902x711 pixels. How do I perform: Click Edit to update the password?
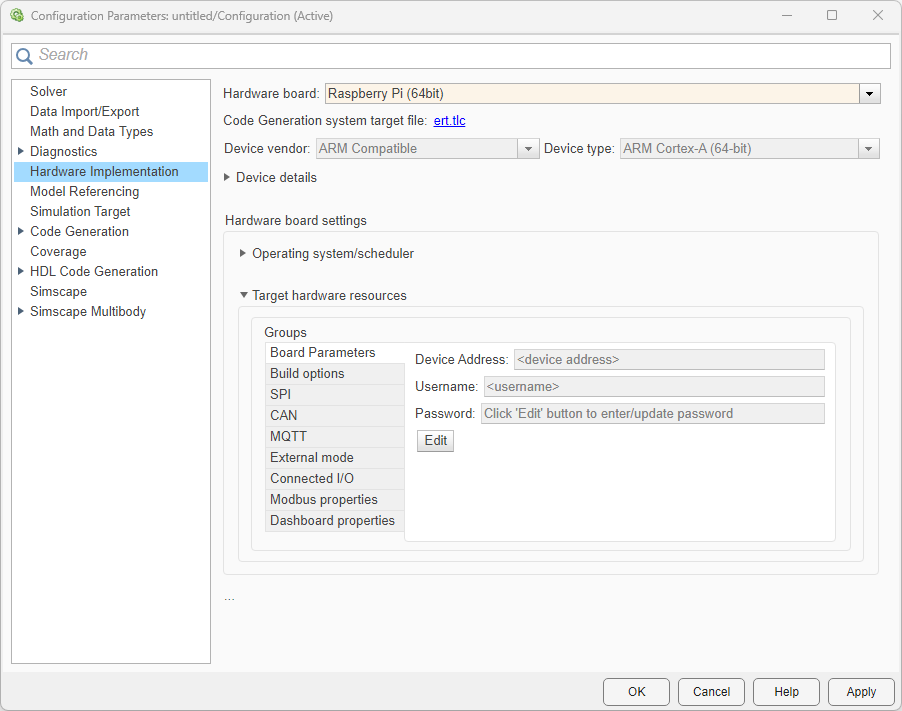tap(435, 440)
